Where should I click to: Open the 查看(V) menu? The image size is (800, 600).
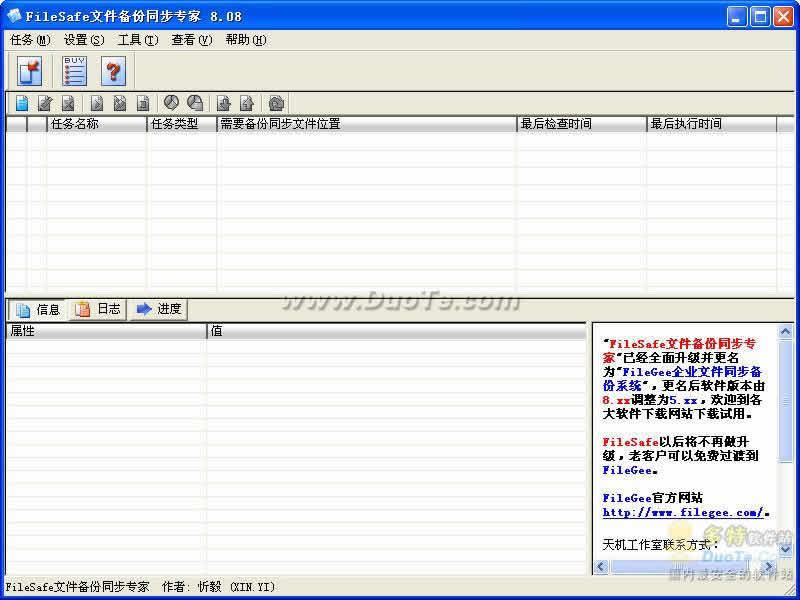(192, 40)
